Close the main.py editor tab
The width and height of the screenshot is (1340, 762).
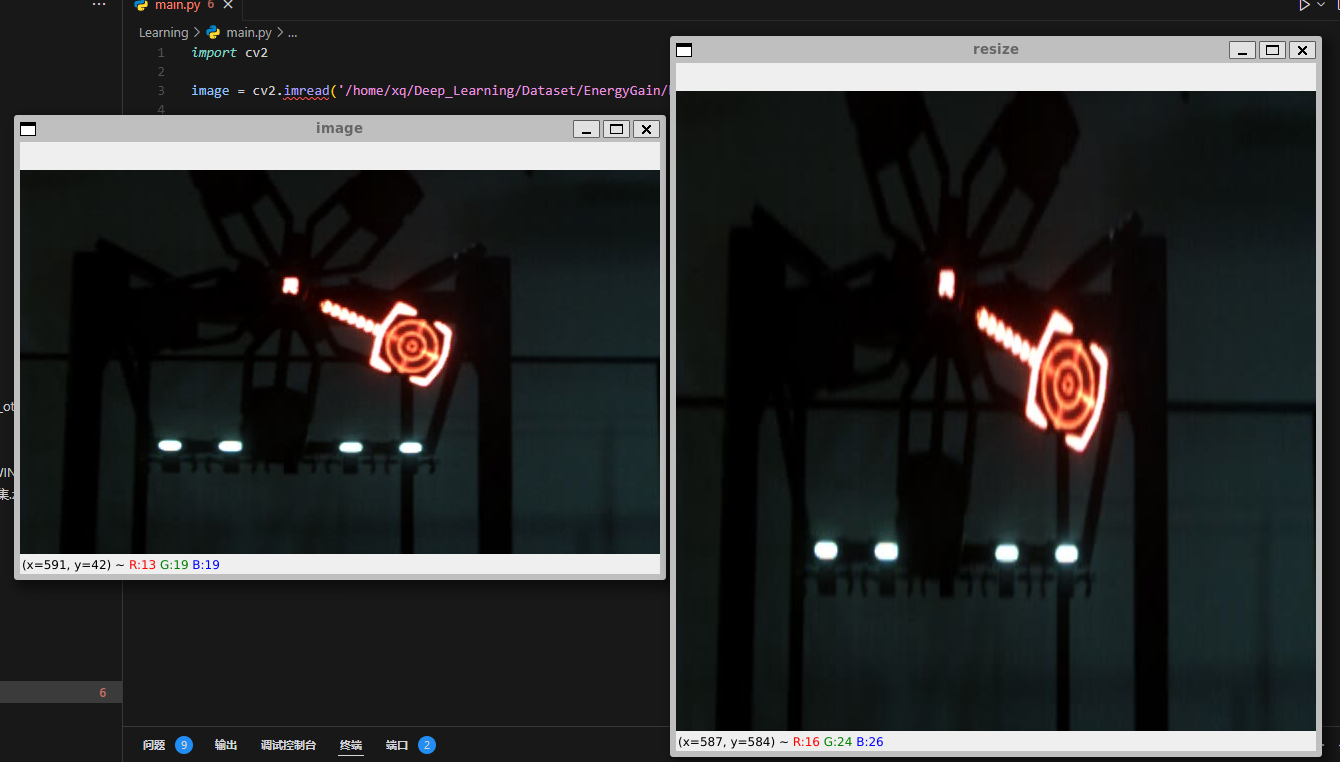point(229,5)
